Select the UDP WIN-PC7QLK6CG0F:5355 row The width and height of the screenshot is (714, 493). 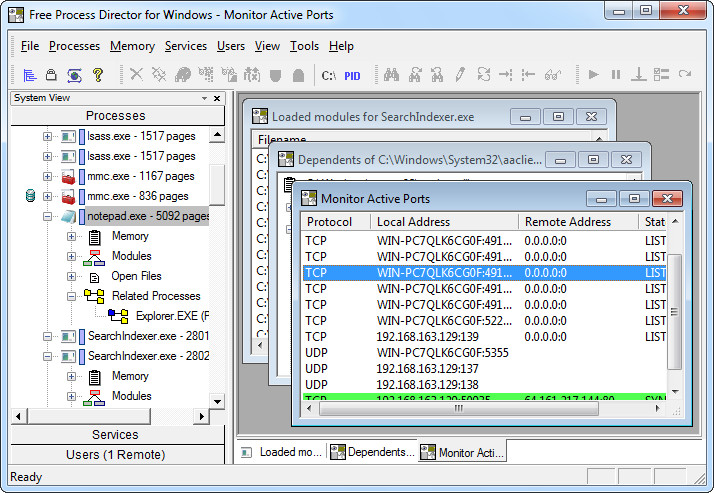pyautogui.click(x=484, y=352)
